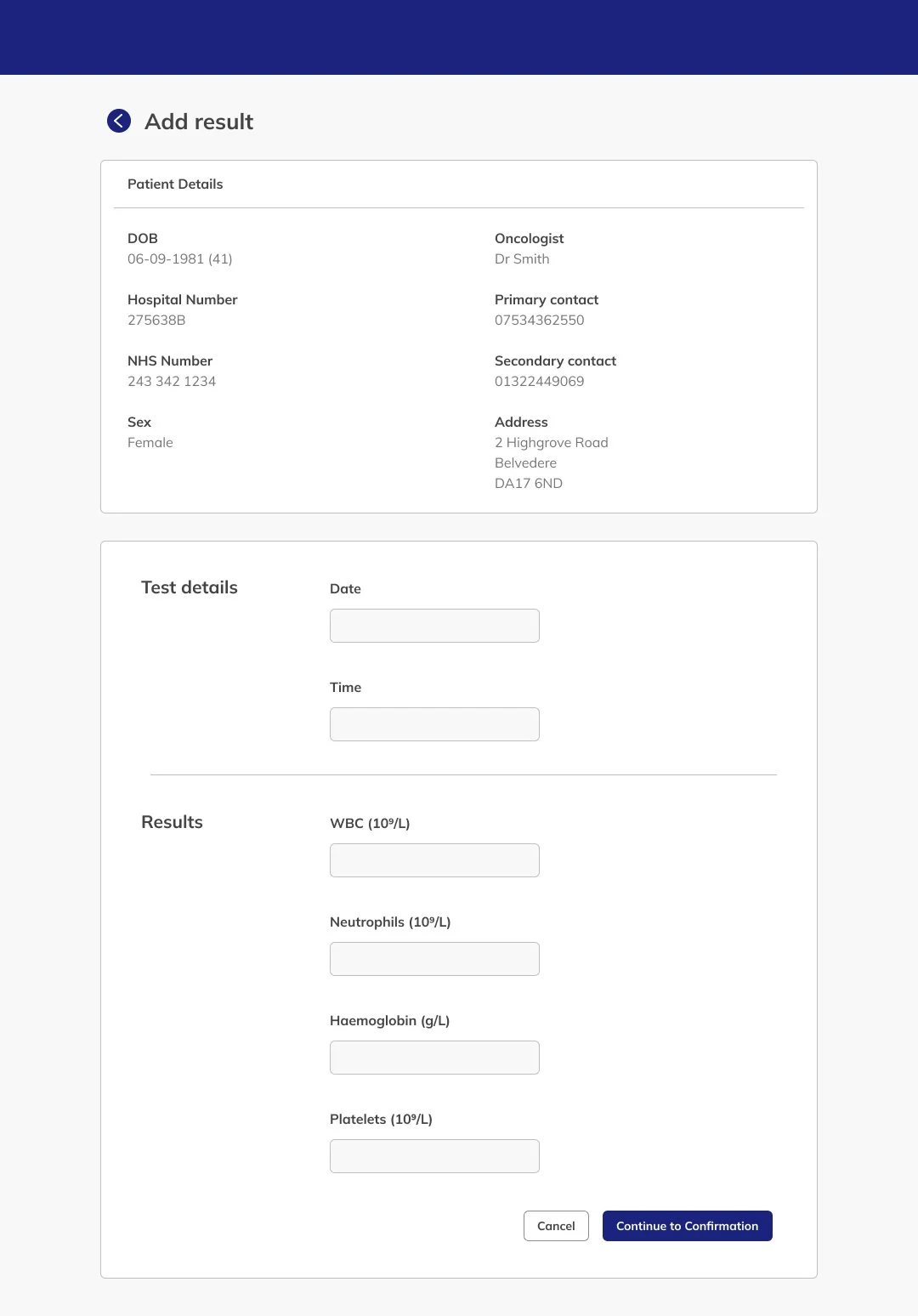
Task: Click the Sex label
Action: (139, 422)
